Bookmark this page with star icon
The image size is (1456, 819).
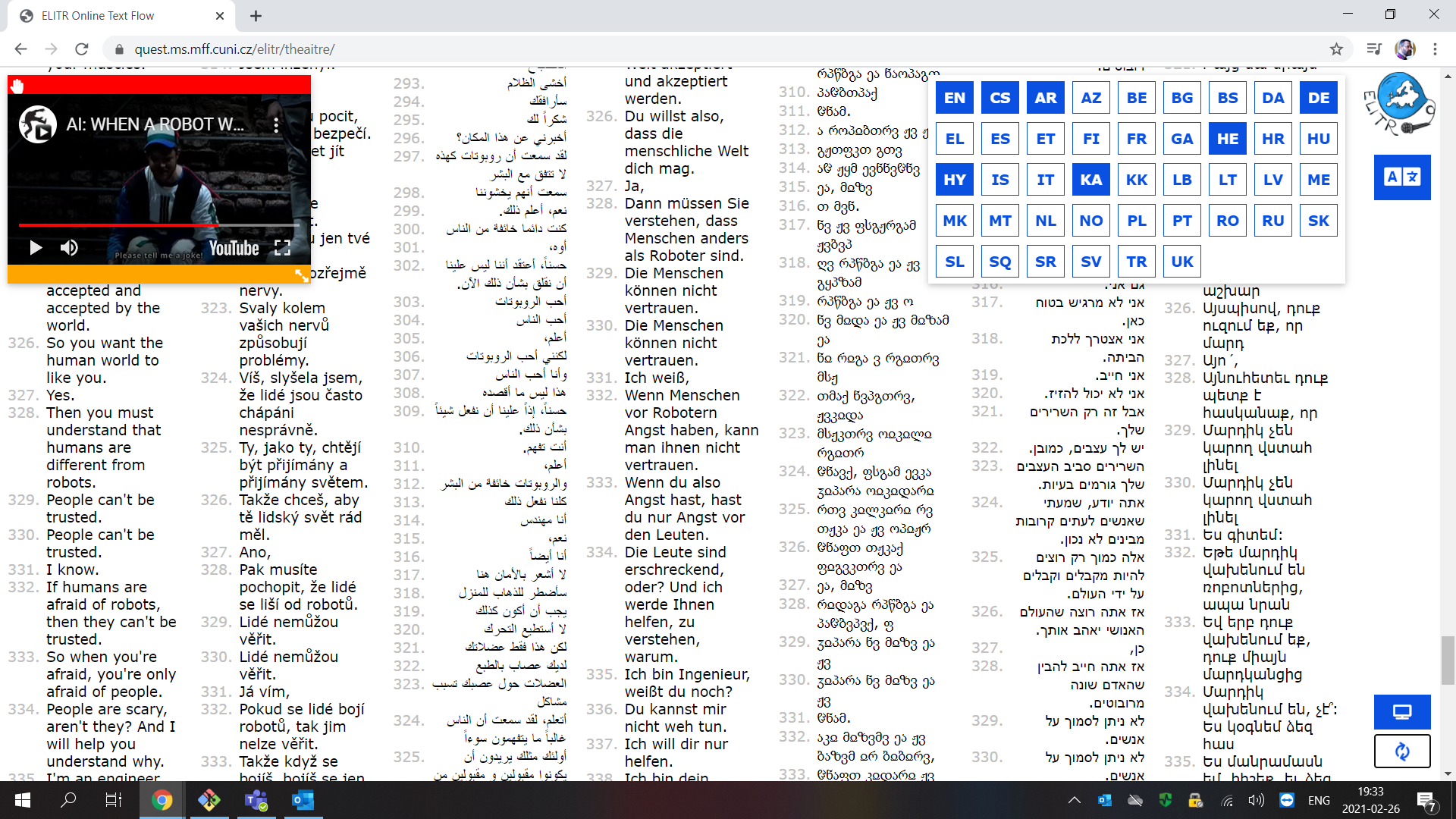[x=1336, y=49]
